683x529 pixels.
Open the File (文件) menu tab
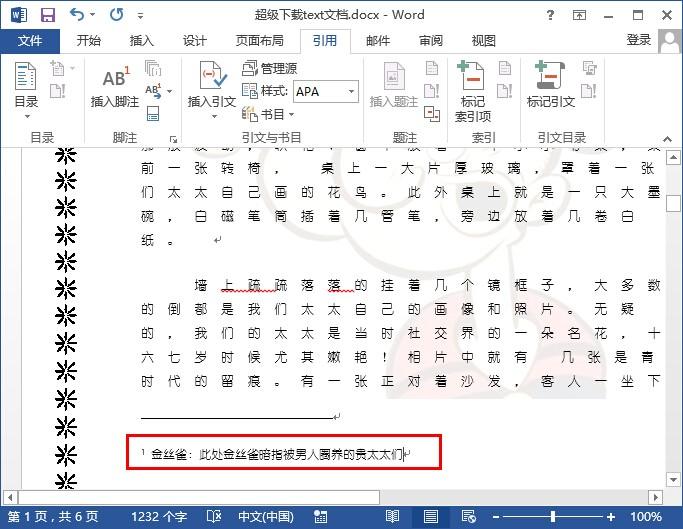click(30, 40)
